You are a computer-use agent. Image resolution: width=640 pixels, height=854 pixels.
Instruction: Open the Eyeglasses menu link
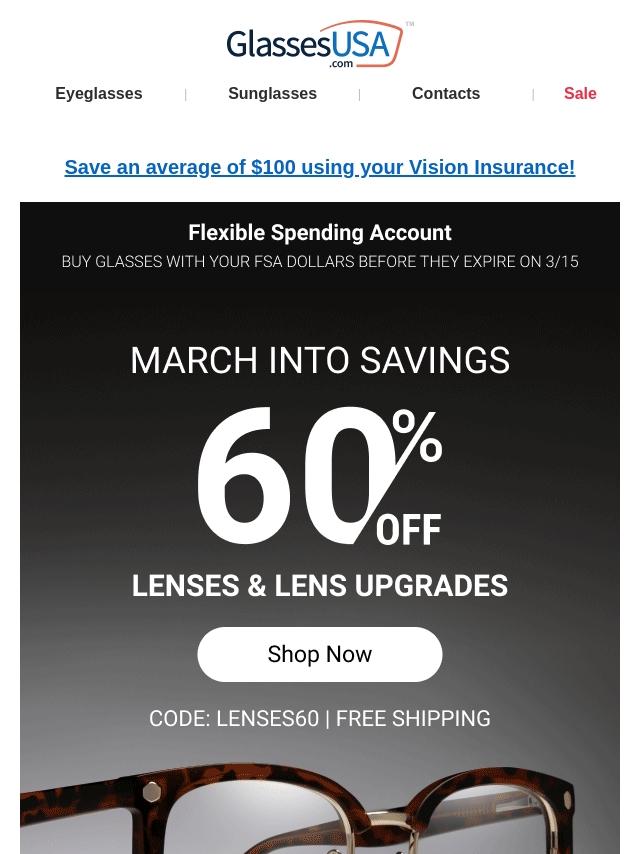click(99, 93)
